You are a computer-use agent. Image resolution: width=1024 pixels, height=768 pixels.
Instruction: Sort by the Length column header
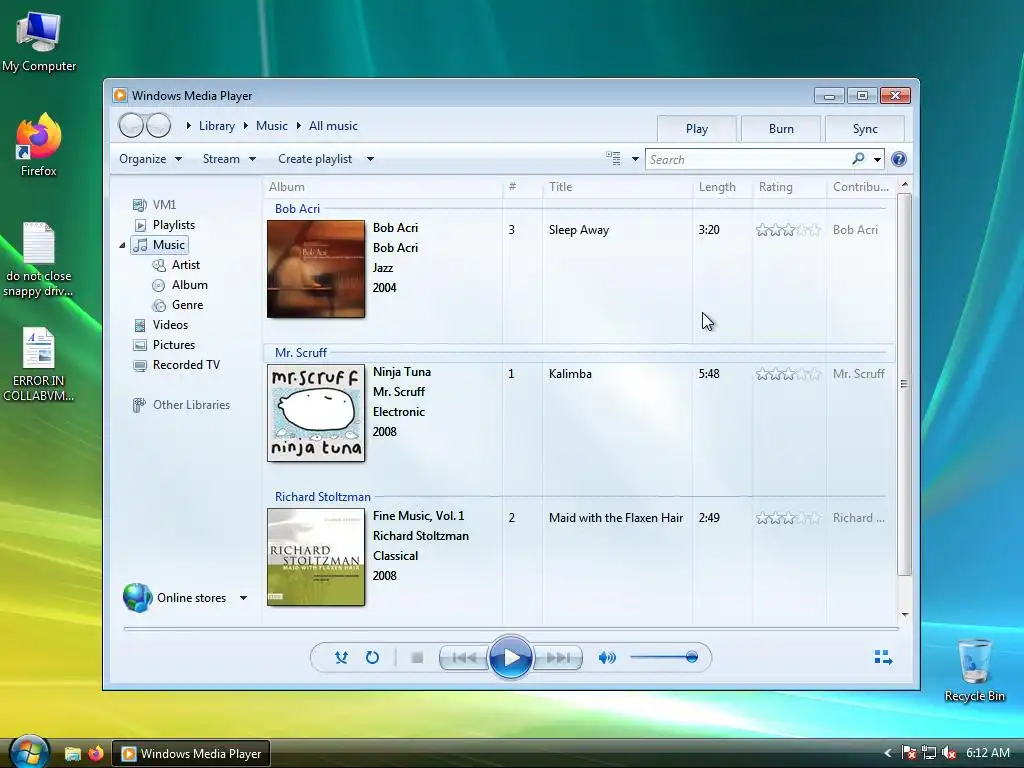pos(722,187)
